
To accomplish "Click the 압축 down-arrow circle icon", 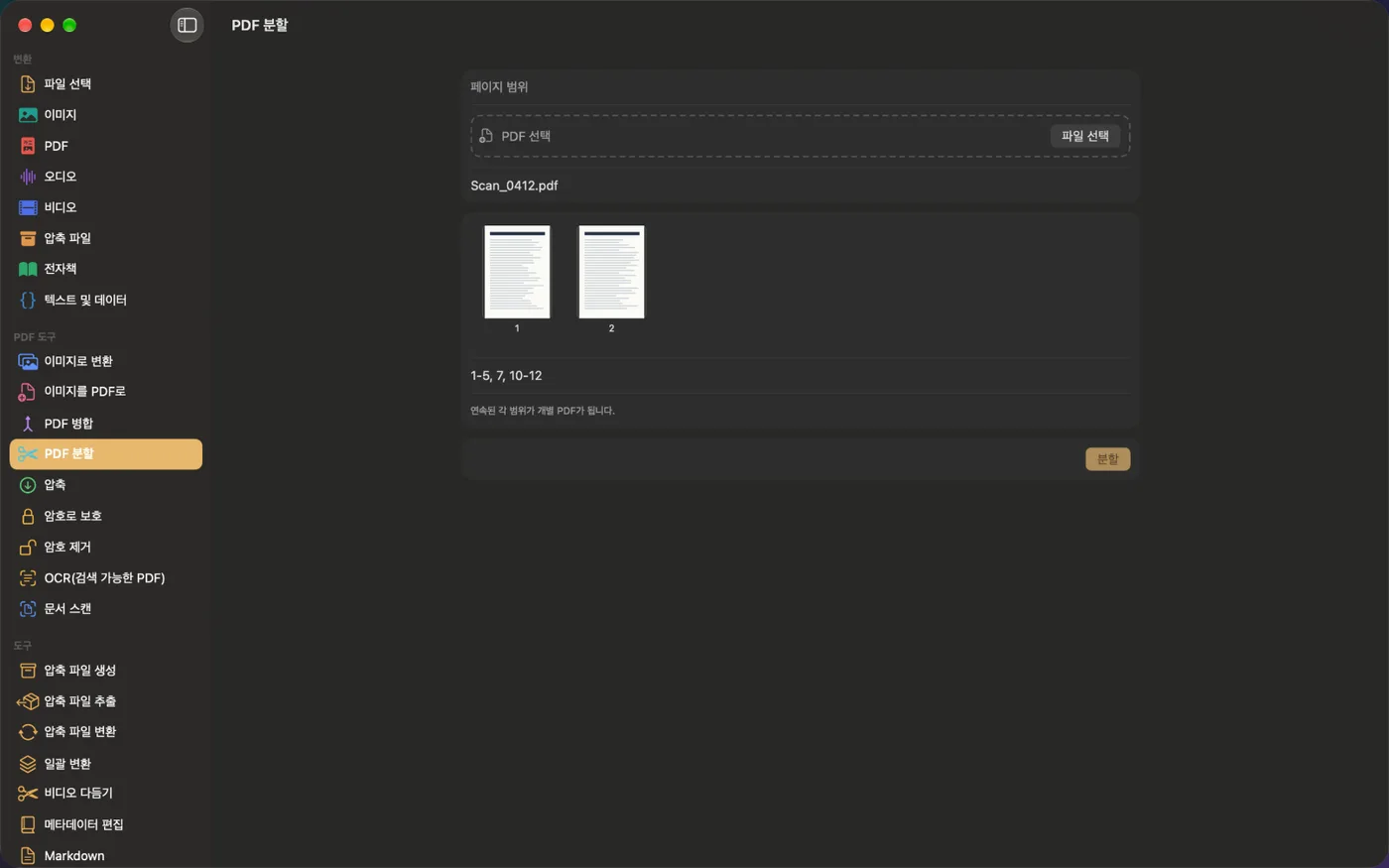I will click(x=28, y=485).
